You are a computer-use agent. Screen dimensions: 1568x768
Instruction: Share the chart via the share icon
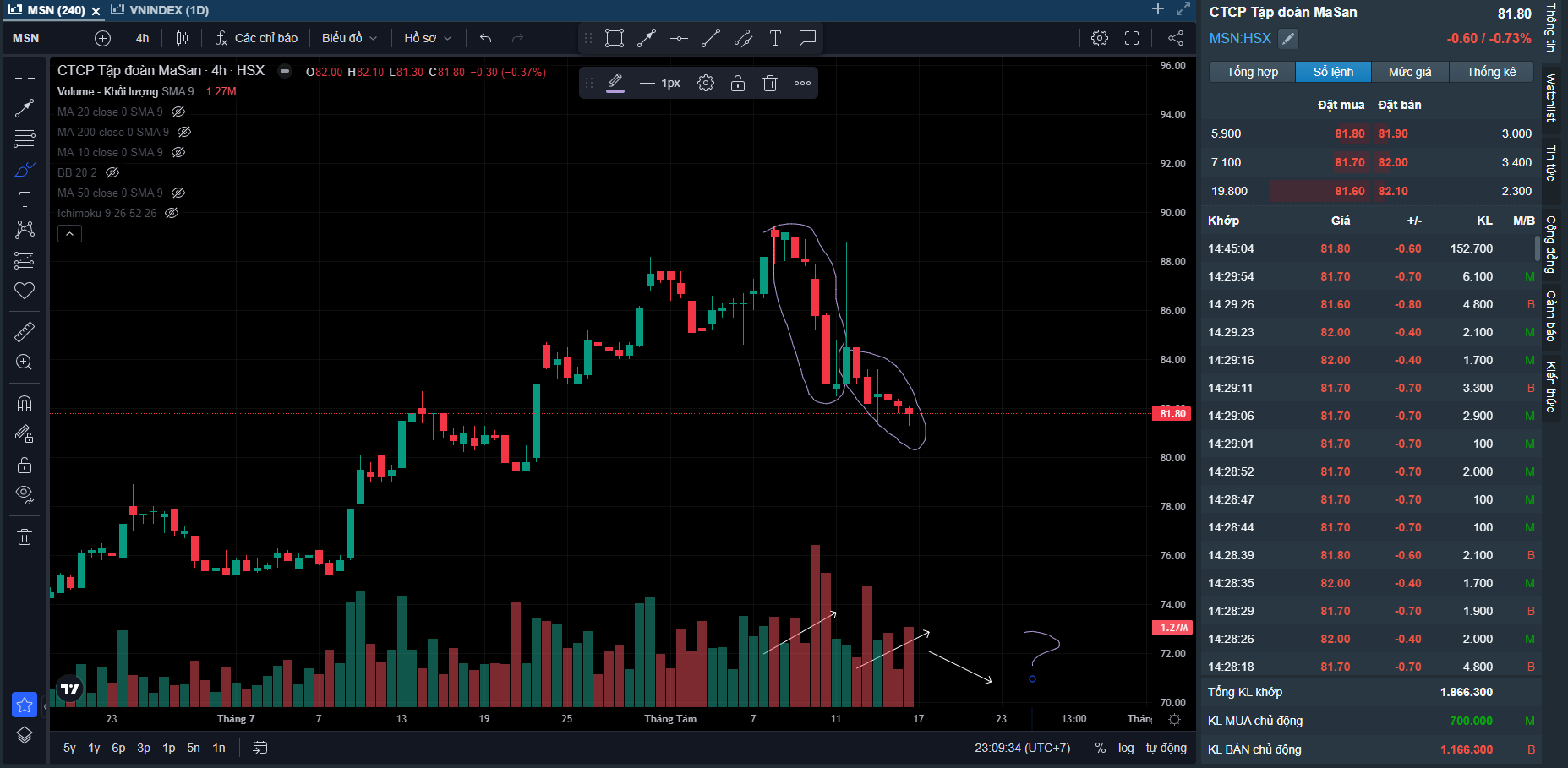click(1175, 38)
